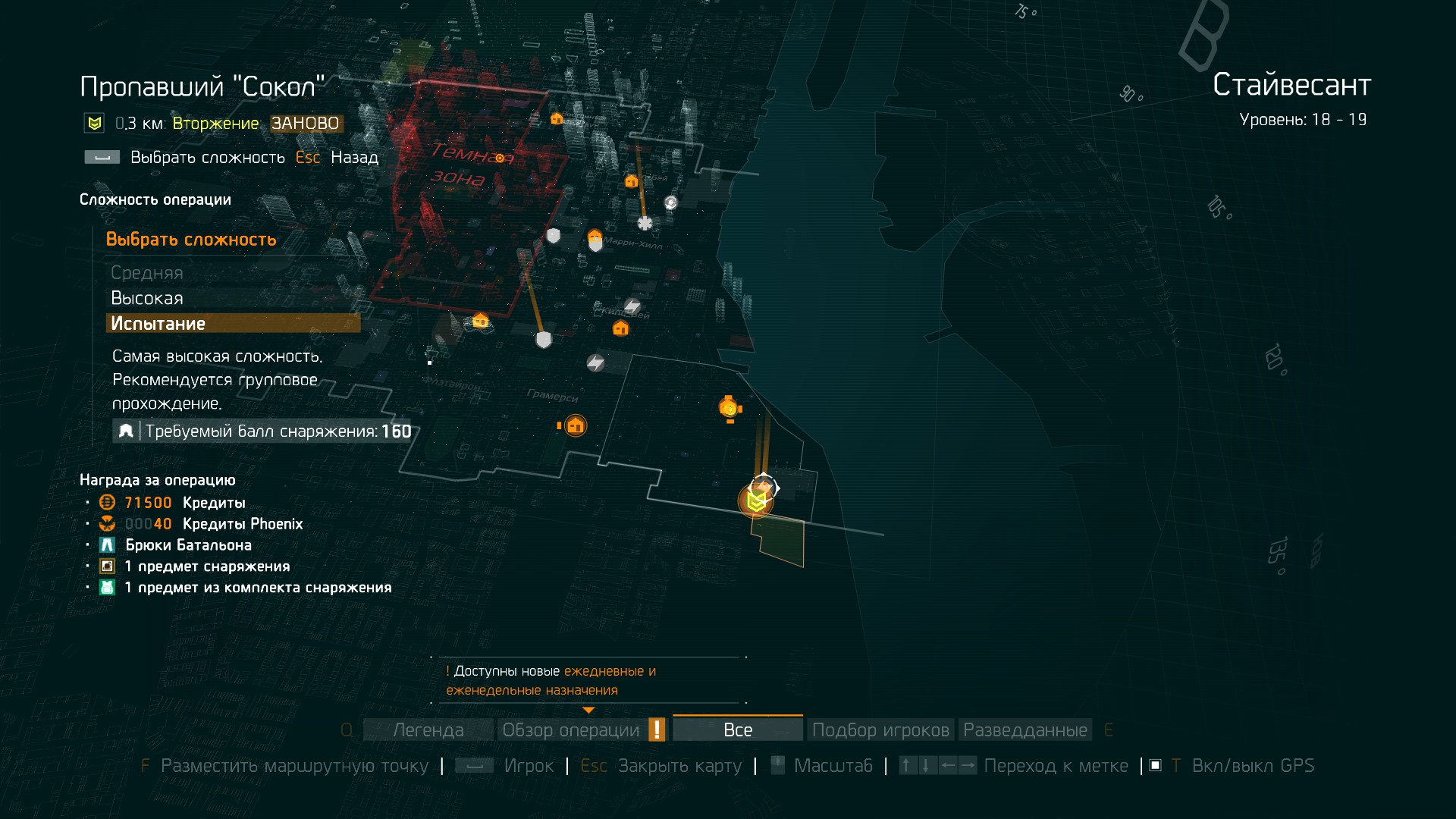Click the Назад back option
This screenshot has width=1456, height=819.
pos(354,158)
